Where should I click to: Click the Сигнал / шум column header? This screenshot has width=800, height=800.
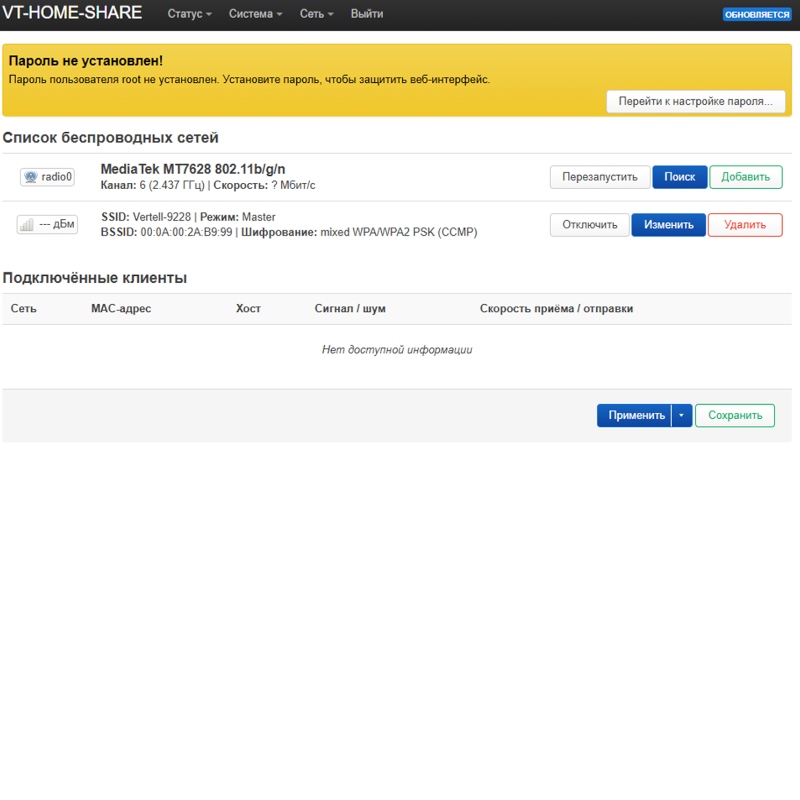click(350, 309)
